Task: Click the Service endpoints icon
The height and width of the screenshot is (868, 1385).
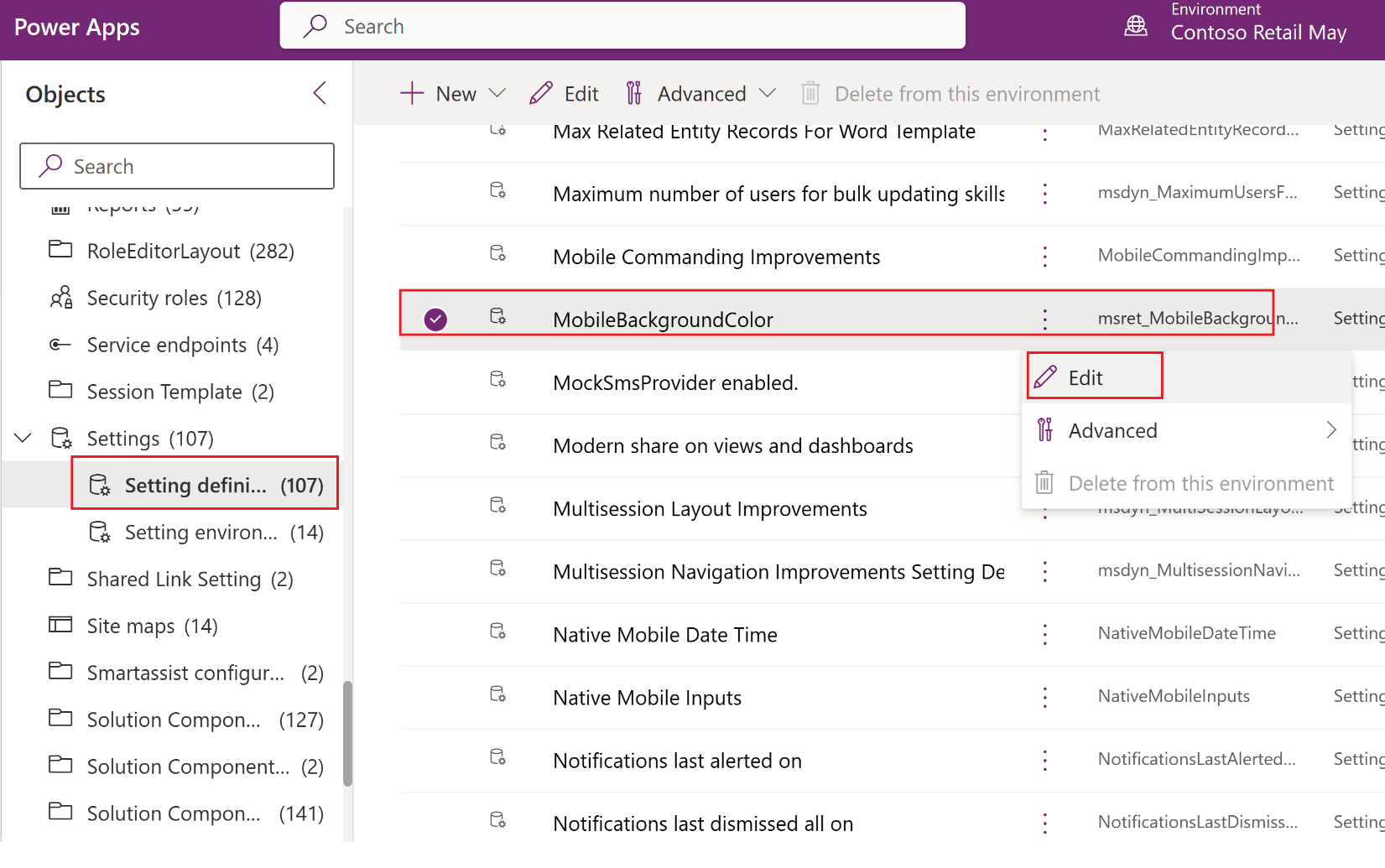Action: tap(60, 345)
